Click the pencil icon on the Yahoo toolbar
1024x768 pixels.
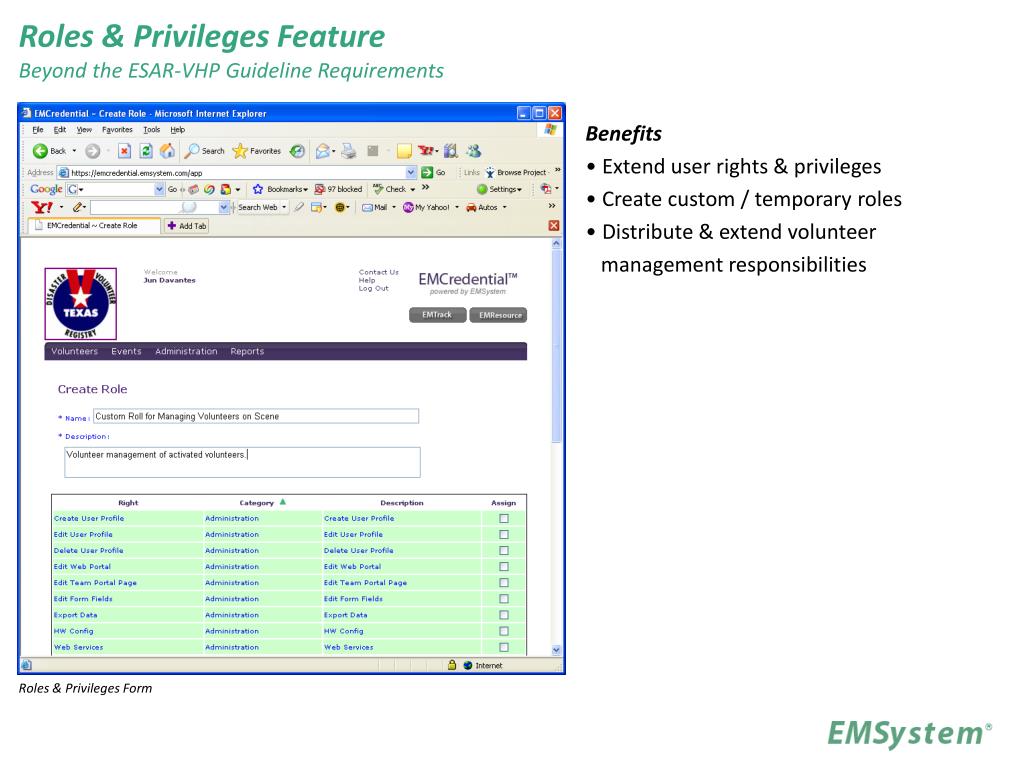tap(78, 207)
